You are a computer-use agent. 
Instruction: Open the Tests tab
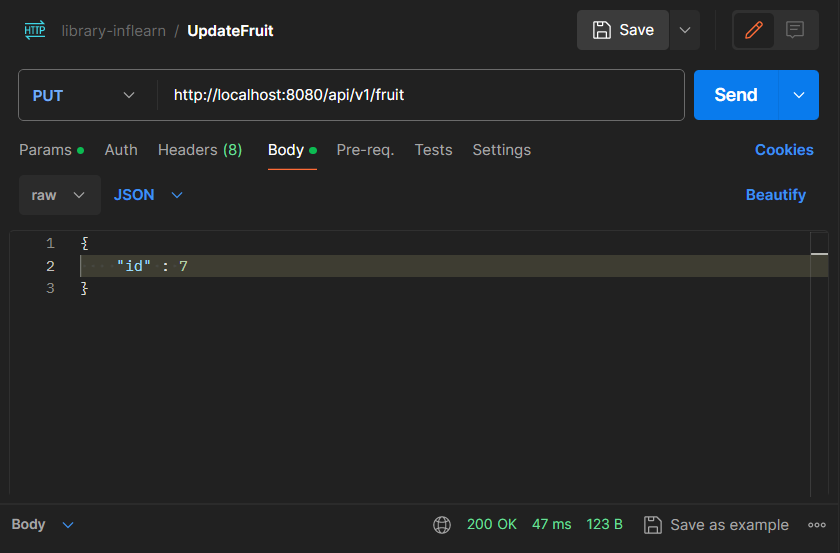pos(433,150)
